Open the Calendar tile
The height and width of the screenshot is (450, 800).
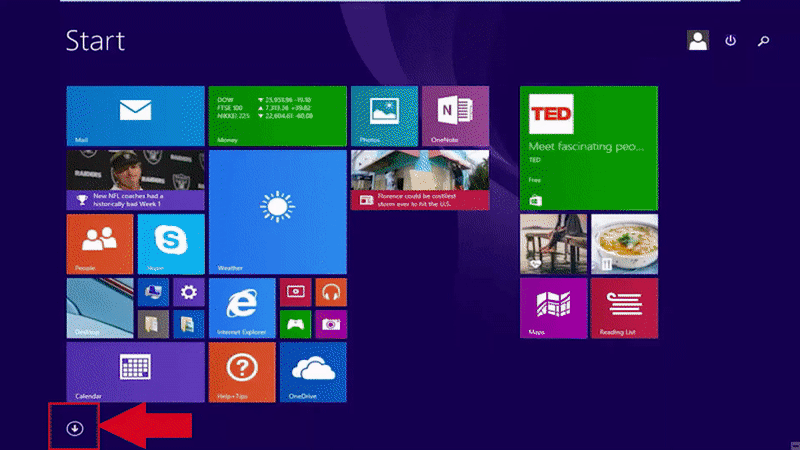point(135,372)
